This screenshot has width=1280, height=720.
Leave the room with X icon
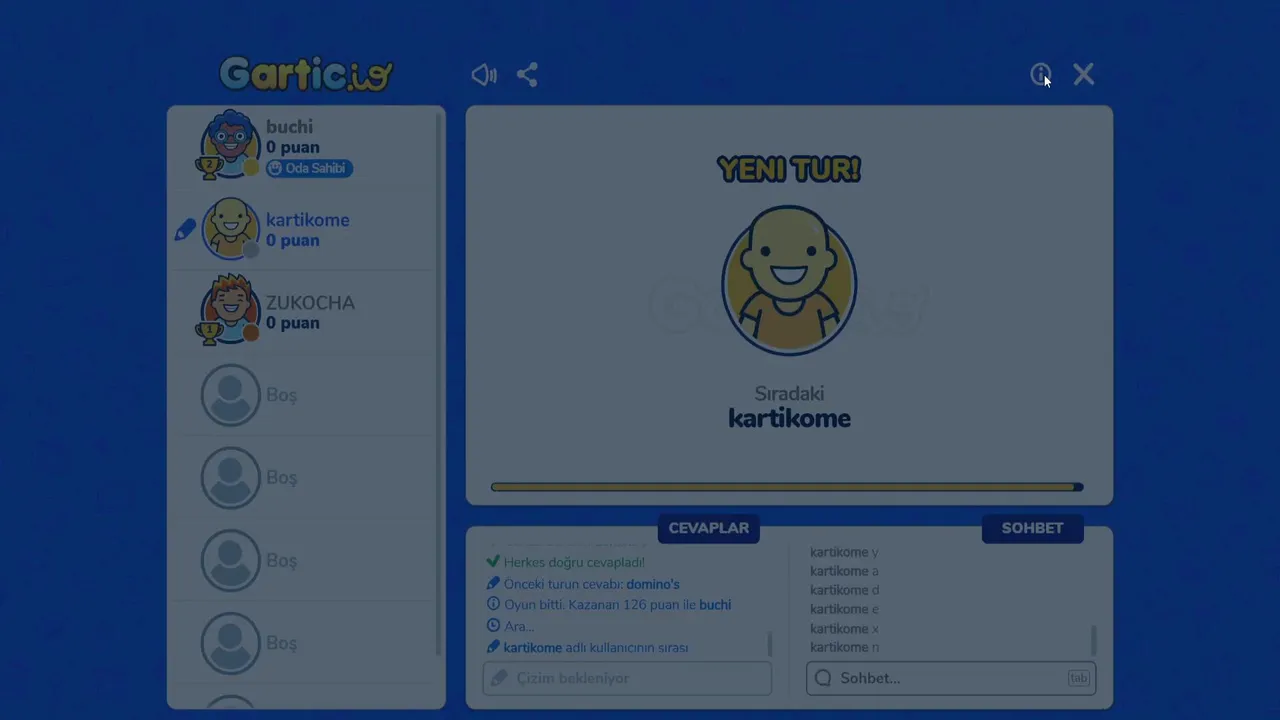(x=1084, y=75)
